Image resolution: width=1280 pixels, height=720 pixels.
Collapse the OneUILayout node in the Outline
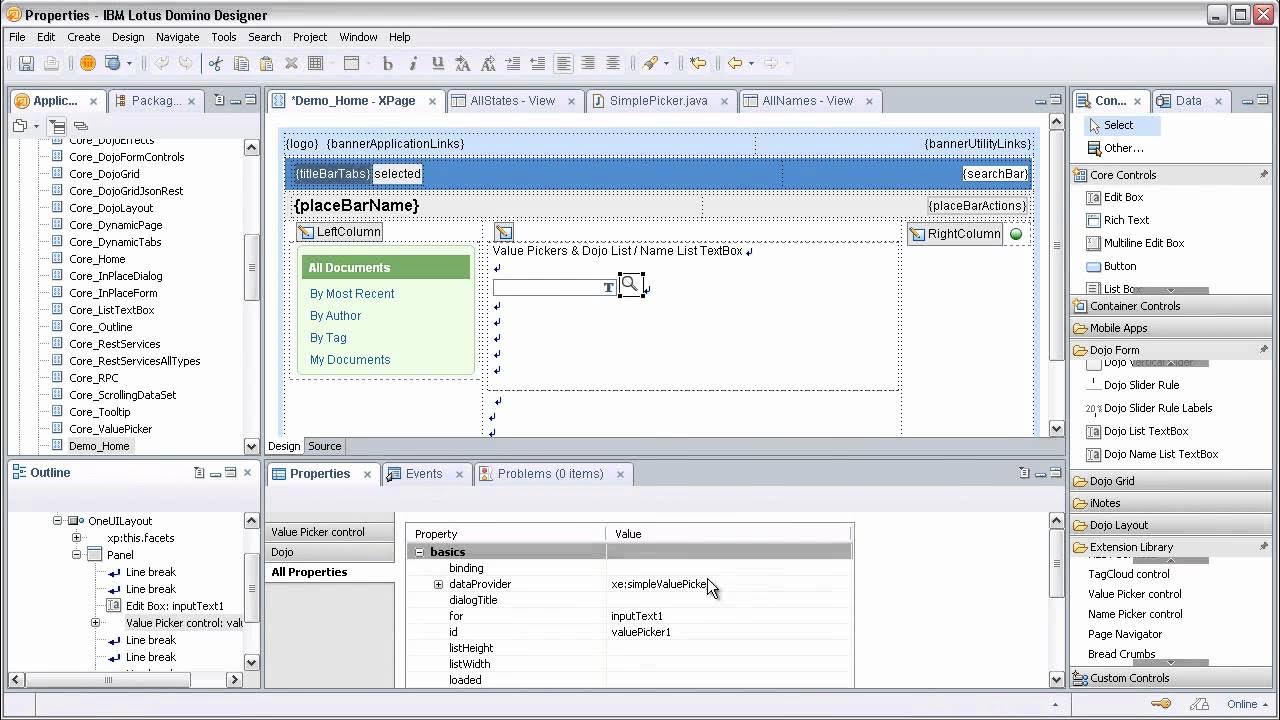pos(57,521)
